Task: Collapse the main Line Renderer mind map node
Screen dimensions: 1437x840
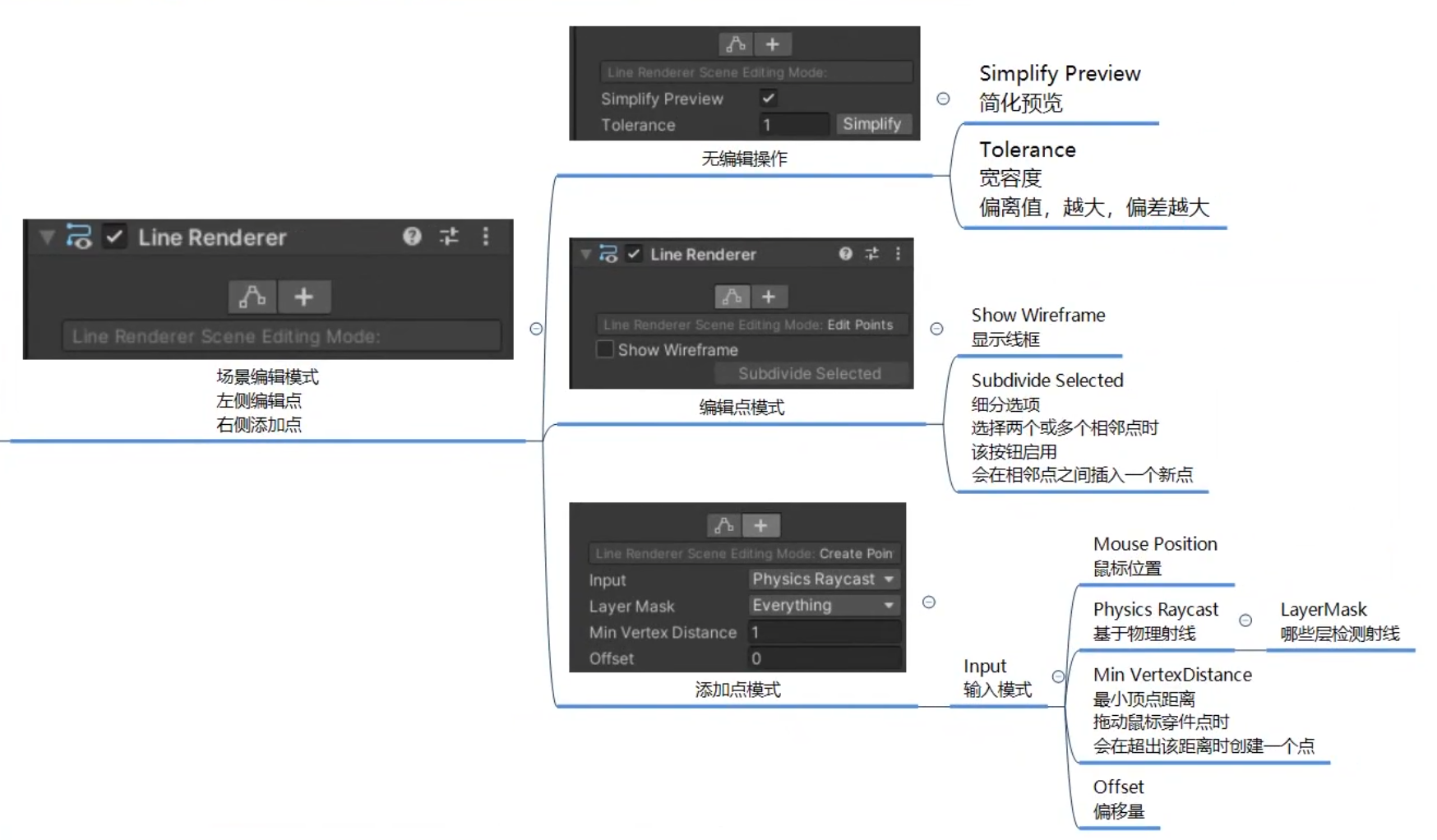Action: pos(536,329)
